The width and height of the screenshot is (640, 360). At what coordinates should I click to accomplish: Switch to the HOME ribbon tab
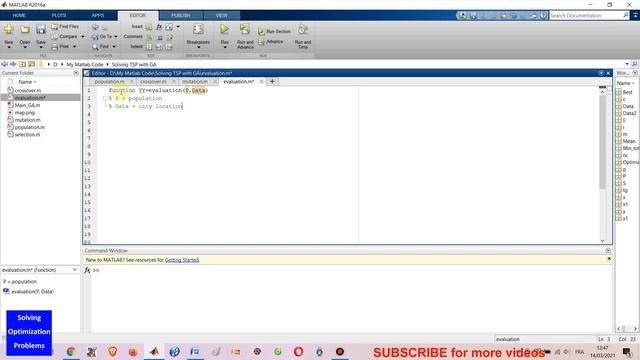pos(19,16)
